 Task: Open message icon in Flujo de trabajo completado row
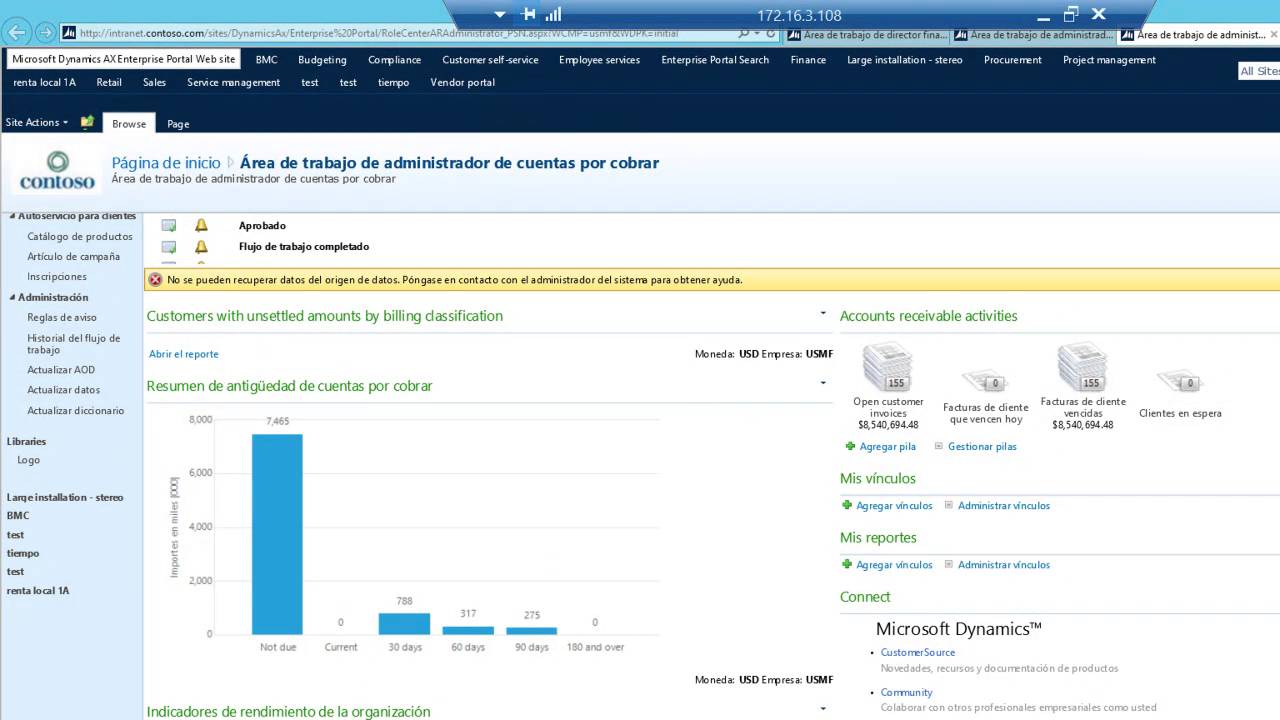(169, 247)
